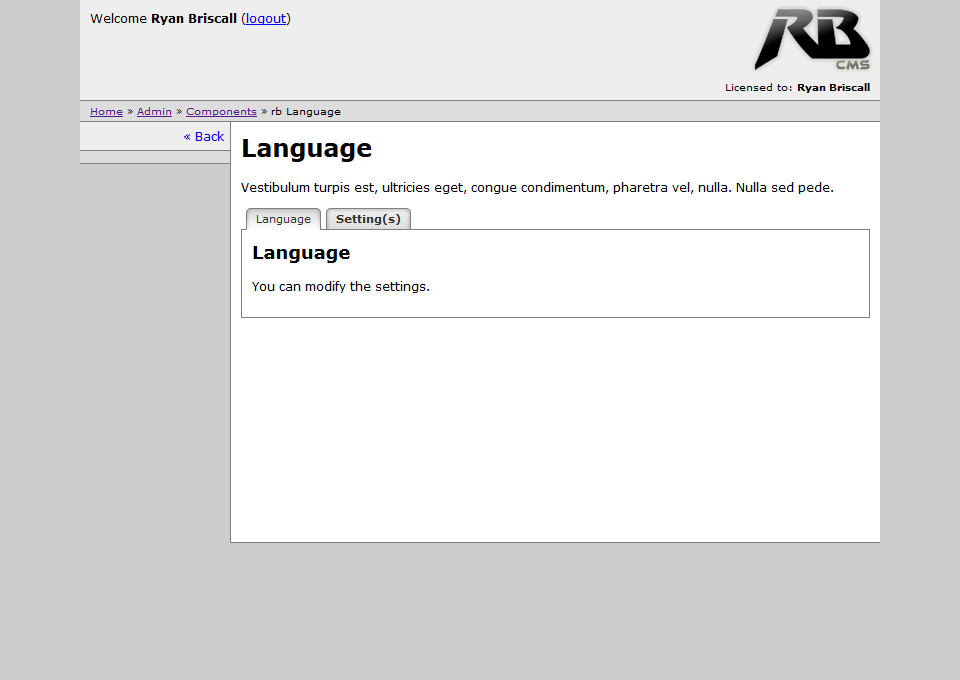
Task: Open the Admin breadcrumb link
Action: 154,112
